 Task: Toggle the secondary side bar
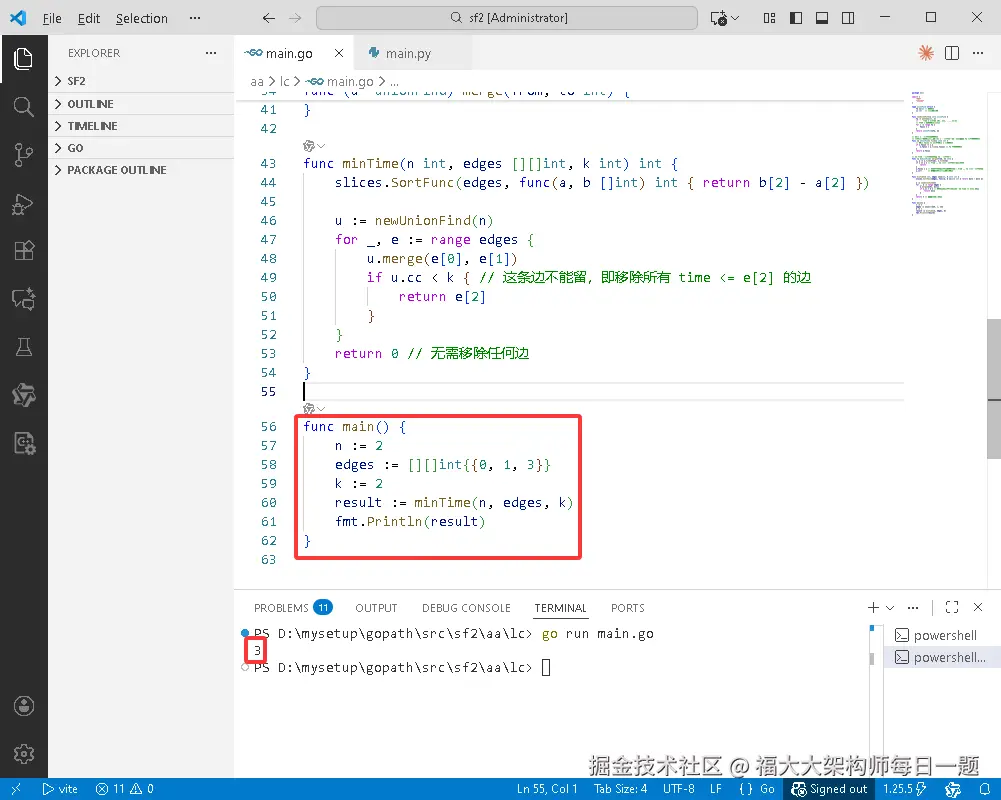(848, 18)
